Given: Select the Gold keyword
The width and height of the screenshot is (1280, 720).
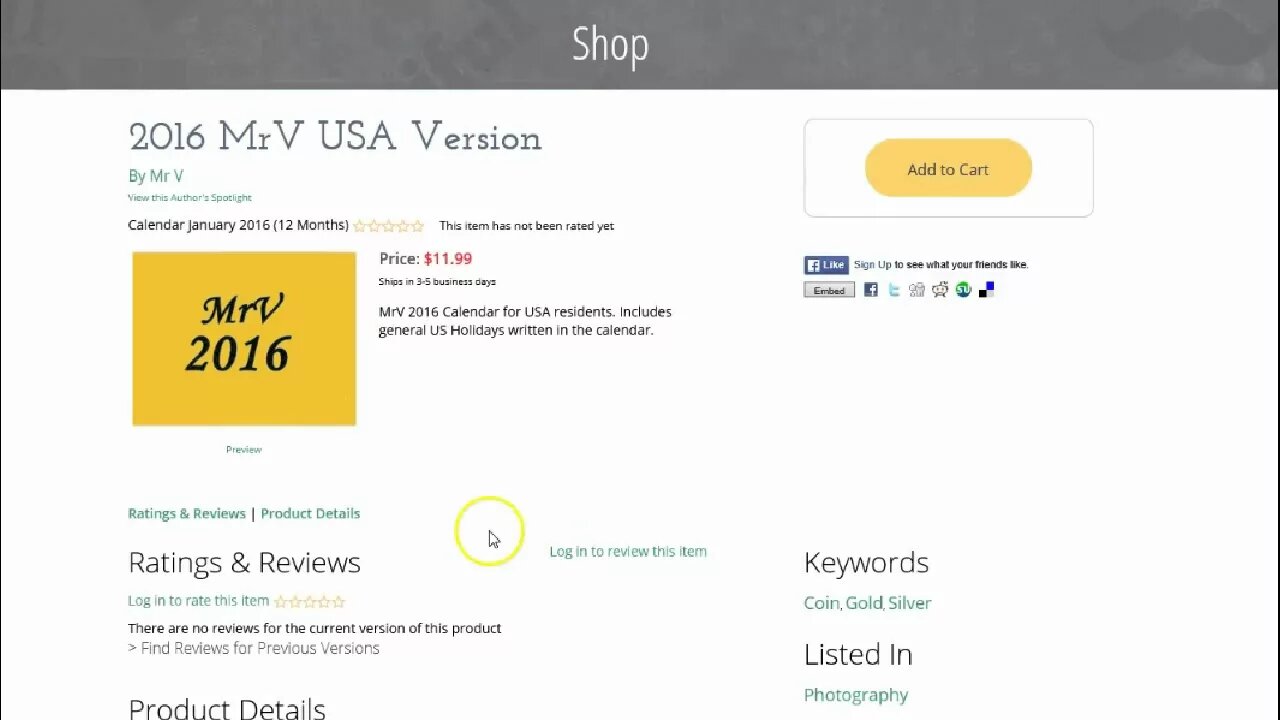Looking at the screenshot, I should click(863, 603).
